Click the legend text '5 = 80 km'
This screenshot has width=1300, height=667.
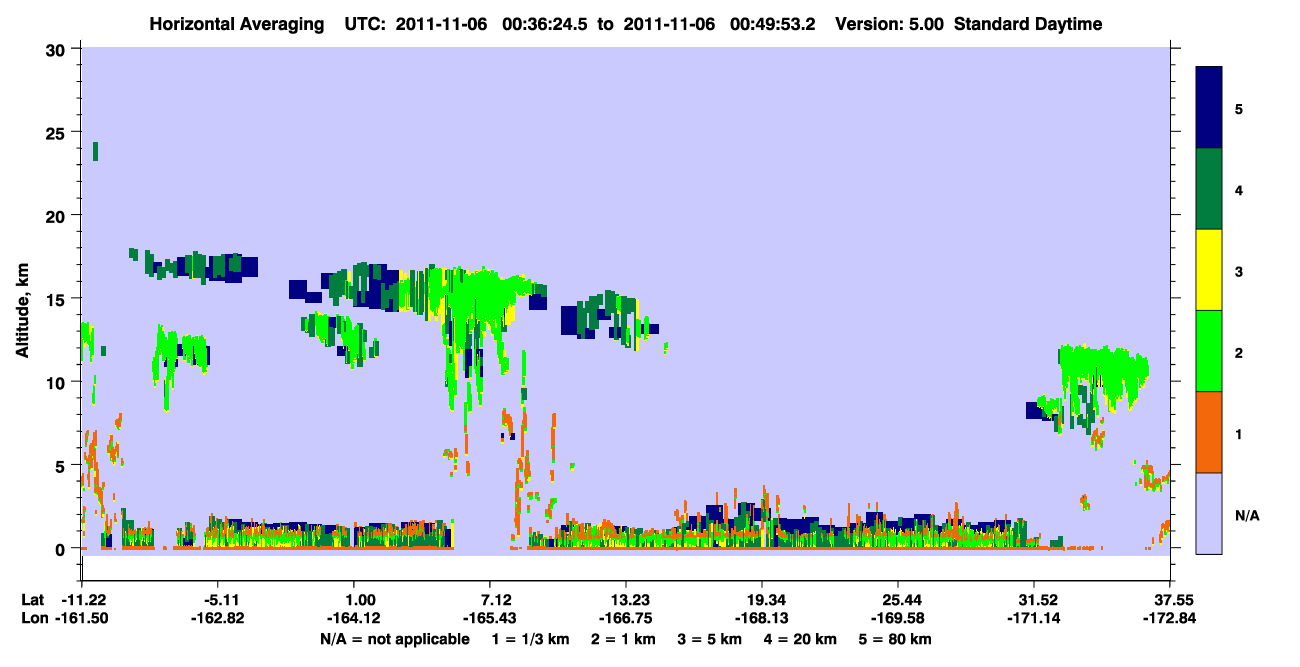coord(895,639)
